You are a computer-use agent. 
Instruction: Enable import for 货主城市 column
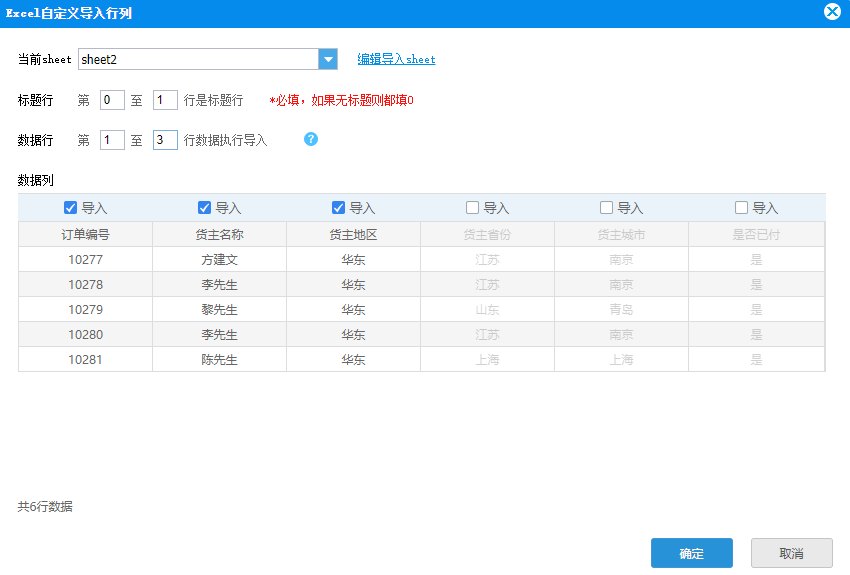[606, 208]
